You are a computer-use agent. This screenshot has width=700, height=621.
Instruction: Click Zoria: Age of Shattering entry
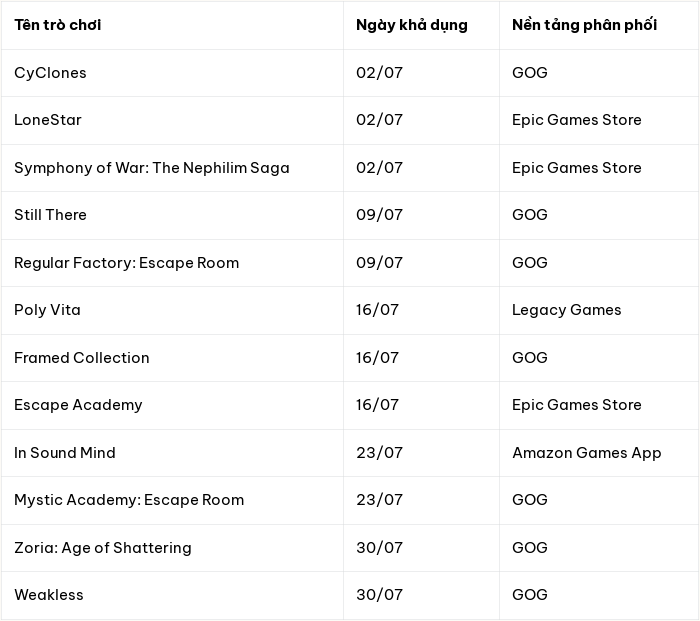coord(103,548)
